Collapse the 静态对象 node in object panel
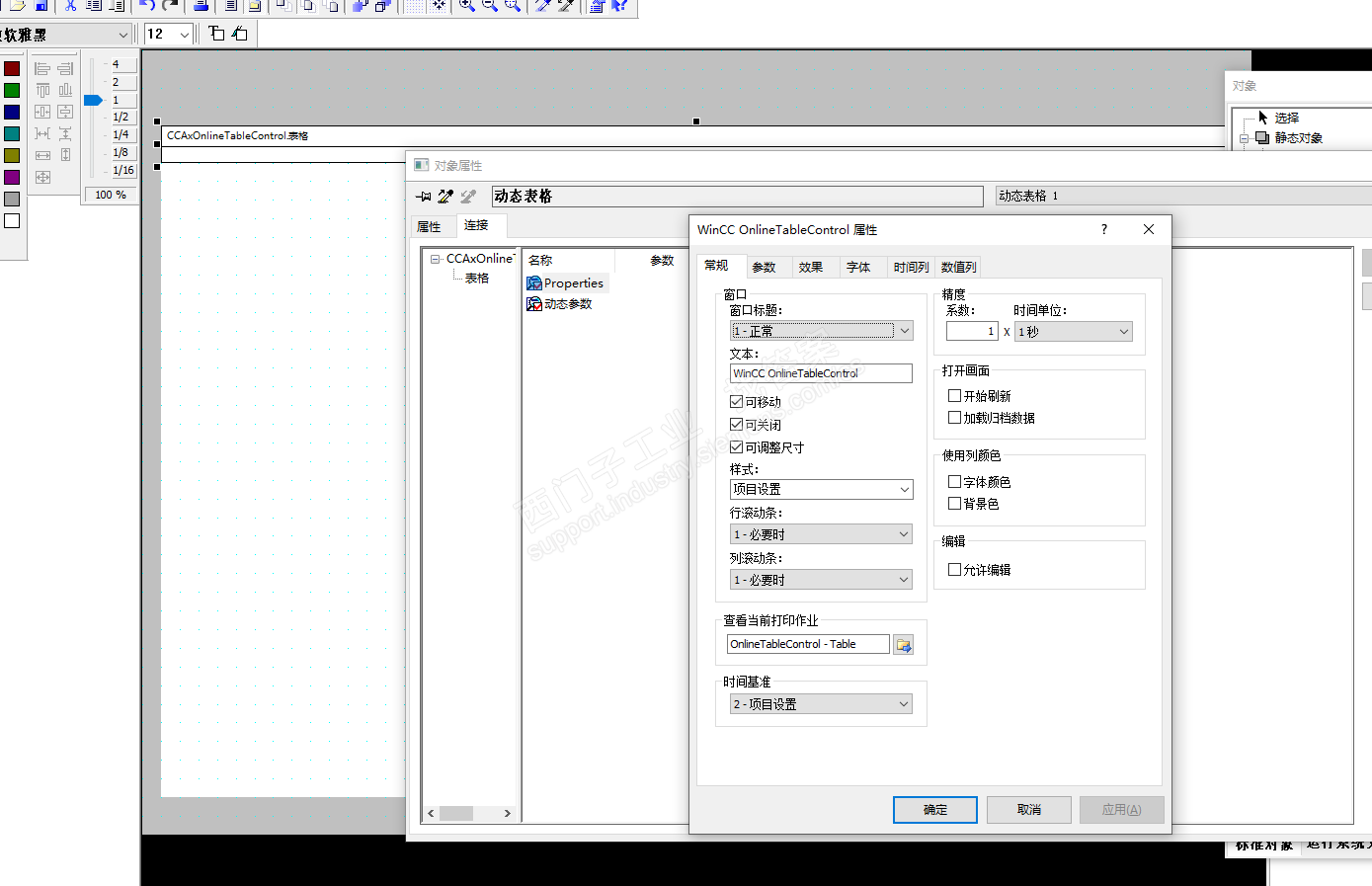This screenshot has height=886, width=1372. coord(1245,138)
